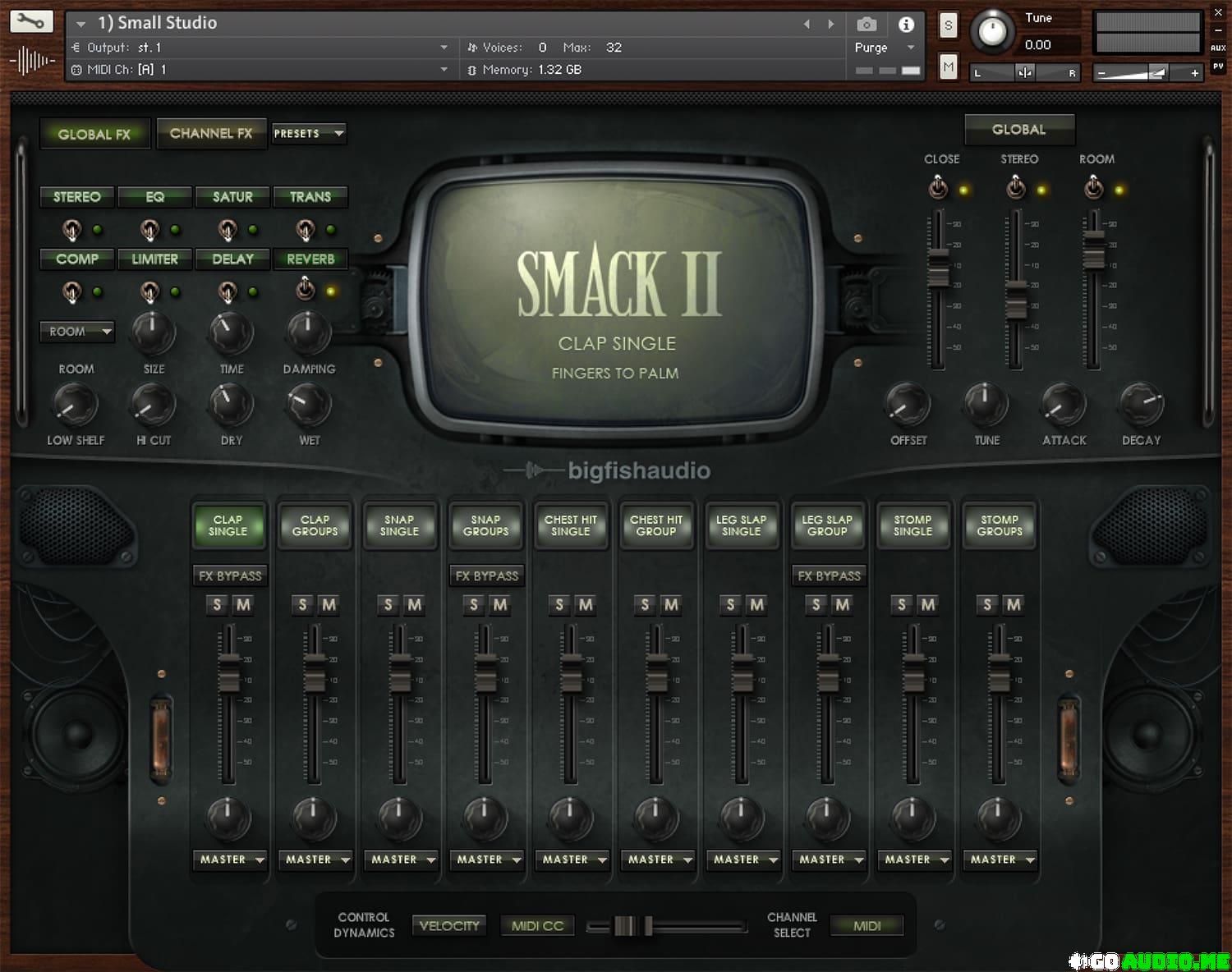Mute the Stomp Groups channel
This screenshot has width=1232, height=972.
tap(1013, 605)
